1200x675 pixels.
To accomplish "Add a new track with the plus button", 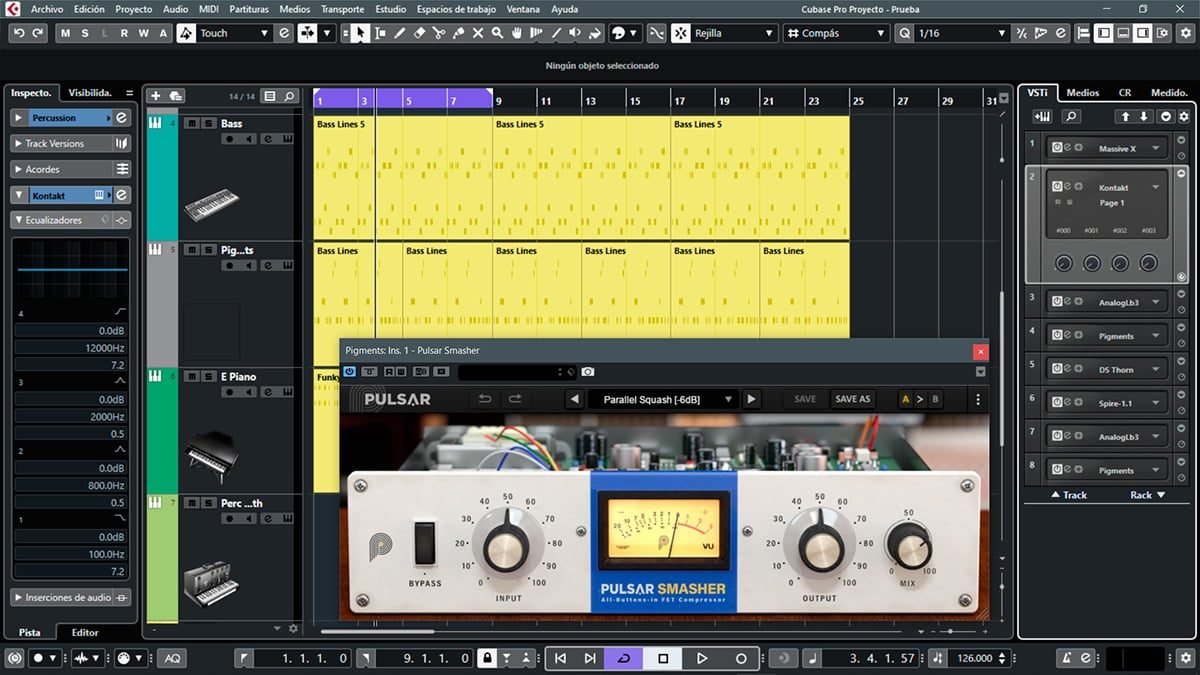I will (x=155, y=96).
